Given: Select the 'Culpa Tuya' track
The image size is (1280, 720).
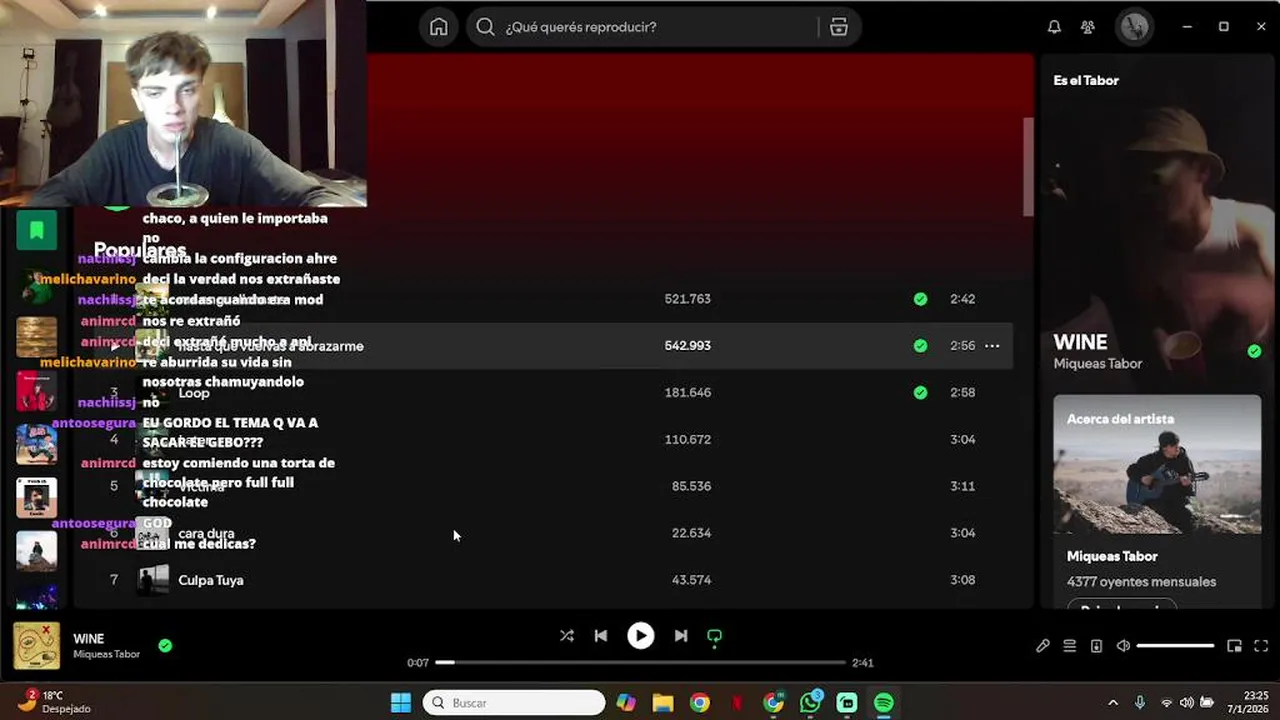Looking at the screenshot, I should coord(211,580).
